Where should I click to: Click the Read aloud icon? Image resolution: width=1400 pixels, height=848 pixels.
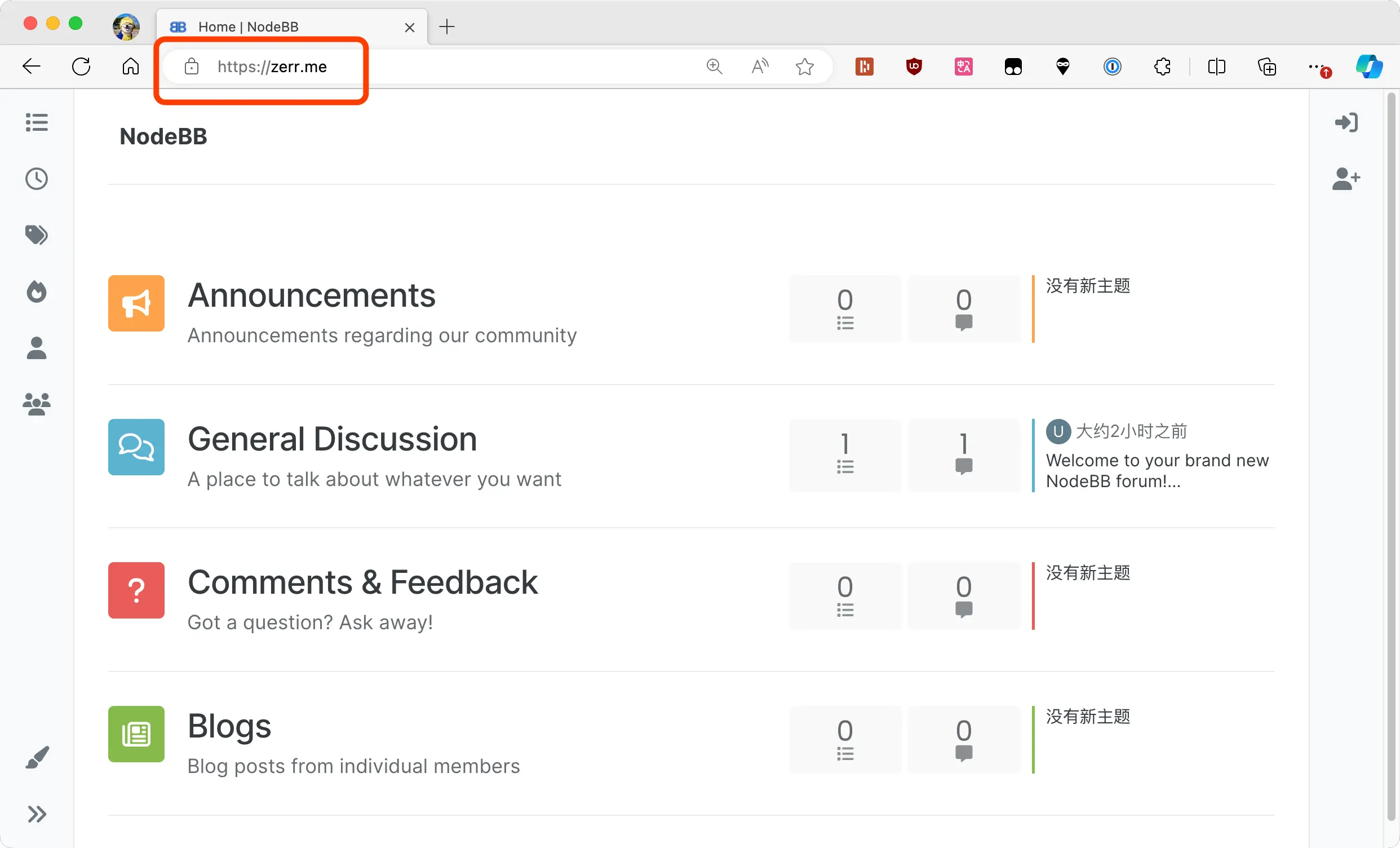(x=760, y=67)
